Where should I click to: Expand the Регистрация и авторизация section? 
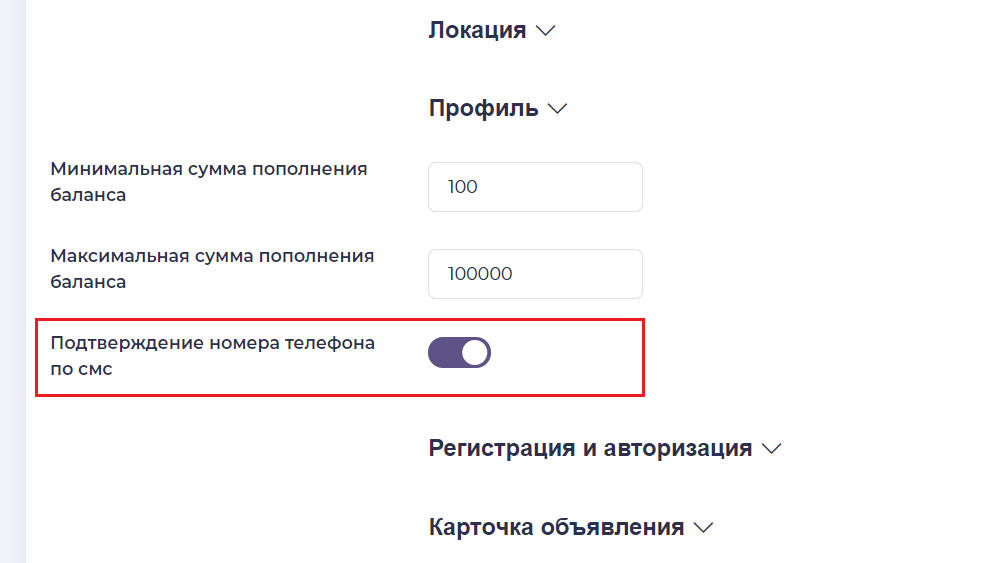pos(590,448)
